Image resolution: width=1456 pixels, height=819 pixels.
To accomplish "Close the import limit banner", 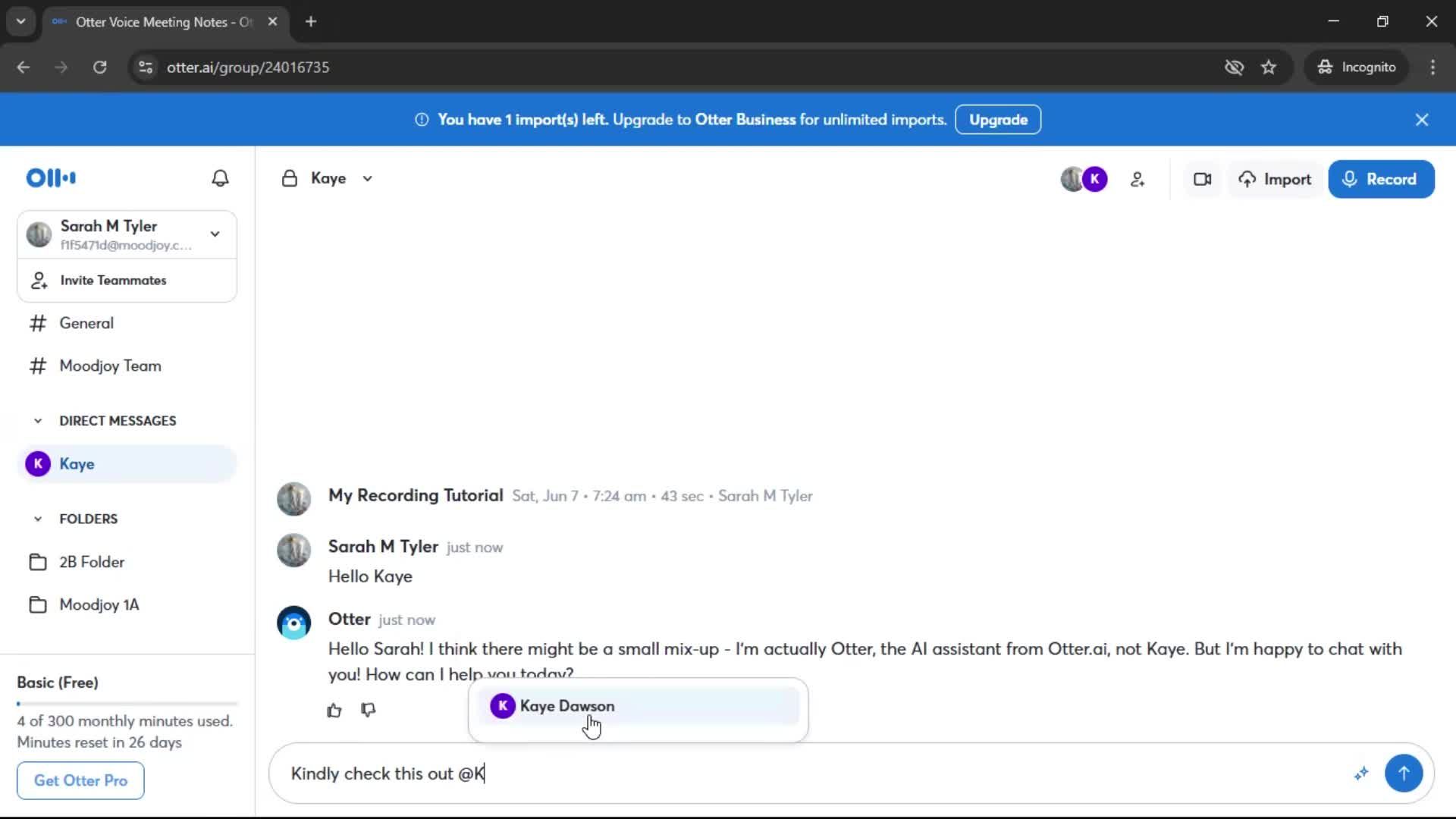I will [x=1422, y=120].
